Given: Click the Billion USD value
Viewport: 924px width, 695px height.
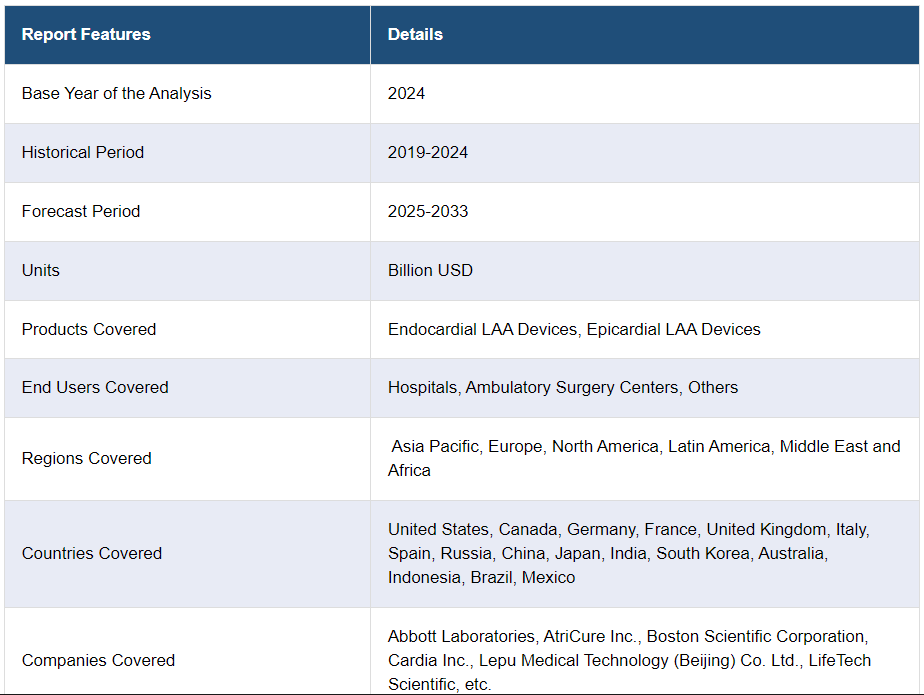Looking at the screenshot, I should [430, 270].
